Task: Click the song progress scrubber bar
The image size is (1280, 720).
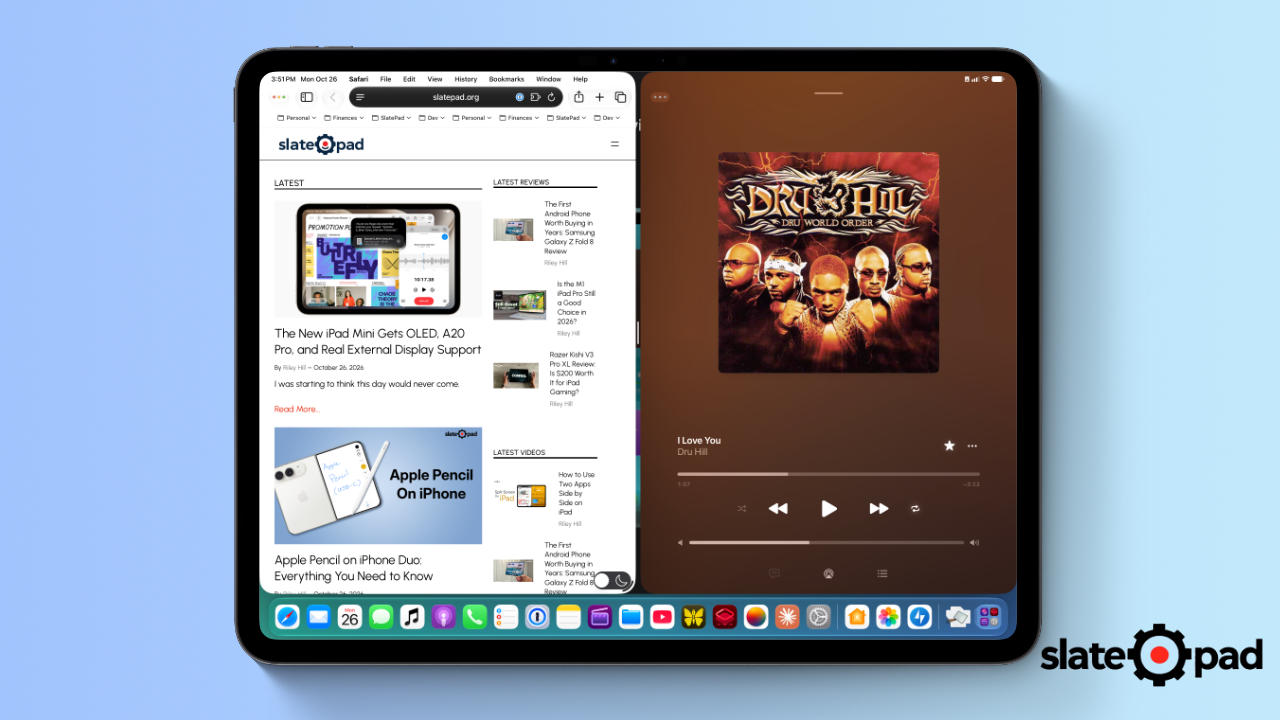Action: click(x=828, y=474)
